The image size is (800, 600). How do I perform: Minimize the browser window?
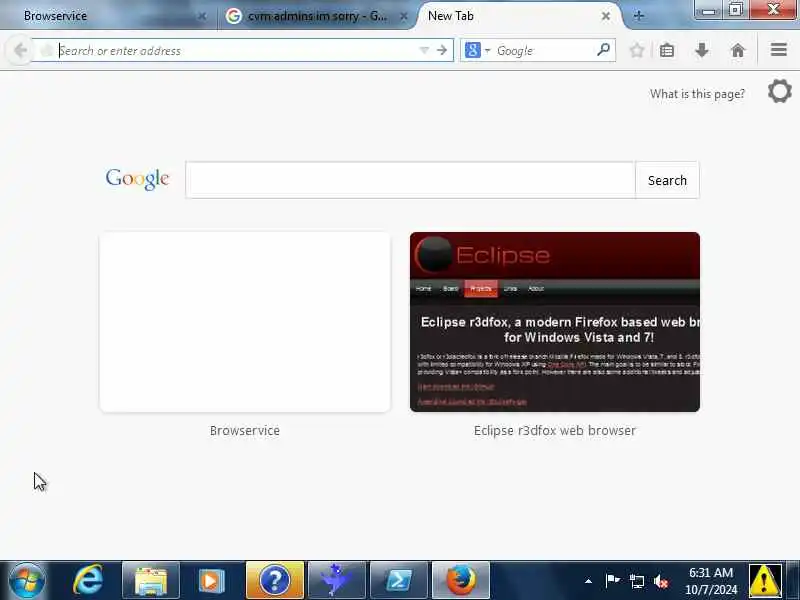tap(708, 10)
